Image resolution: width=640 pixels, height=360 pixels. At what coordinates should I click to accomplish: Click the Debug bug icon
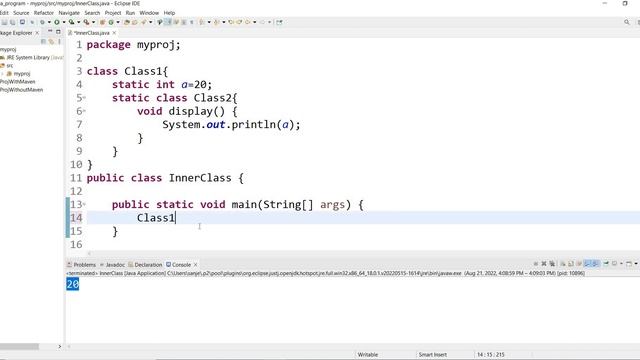[42, 22]
